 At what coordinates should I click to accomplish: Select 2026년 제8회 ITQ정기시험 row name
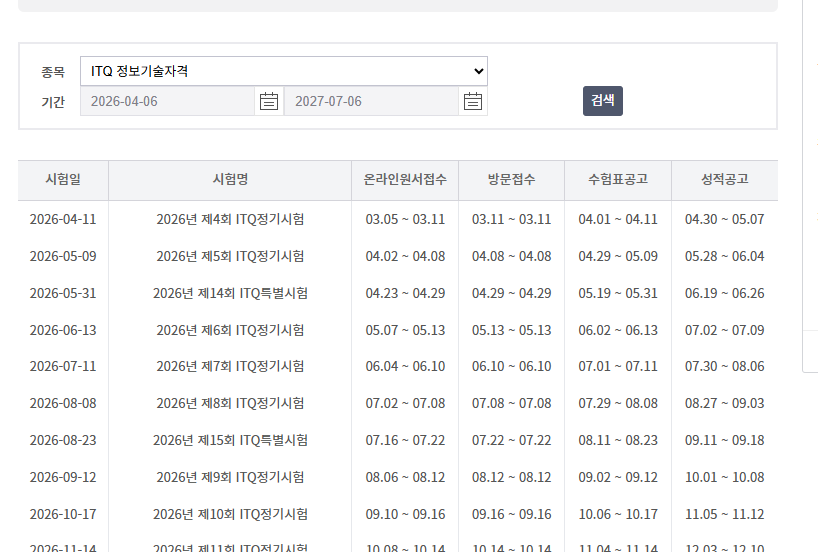[230, 403]
